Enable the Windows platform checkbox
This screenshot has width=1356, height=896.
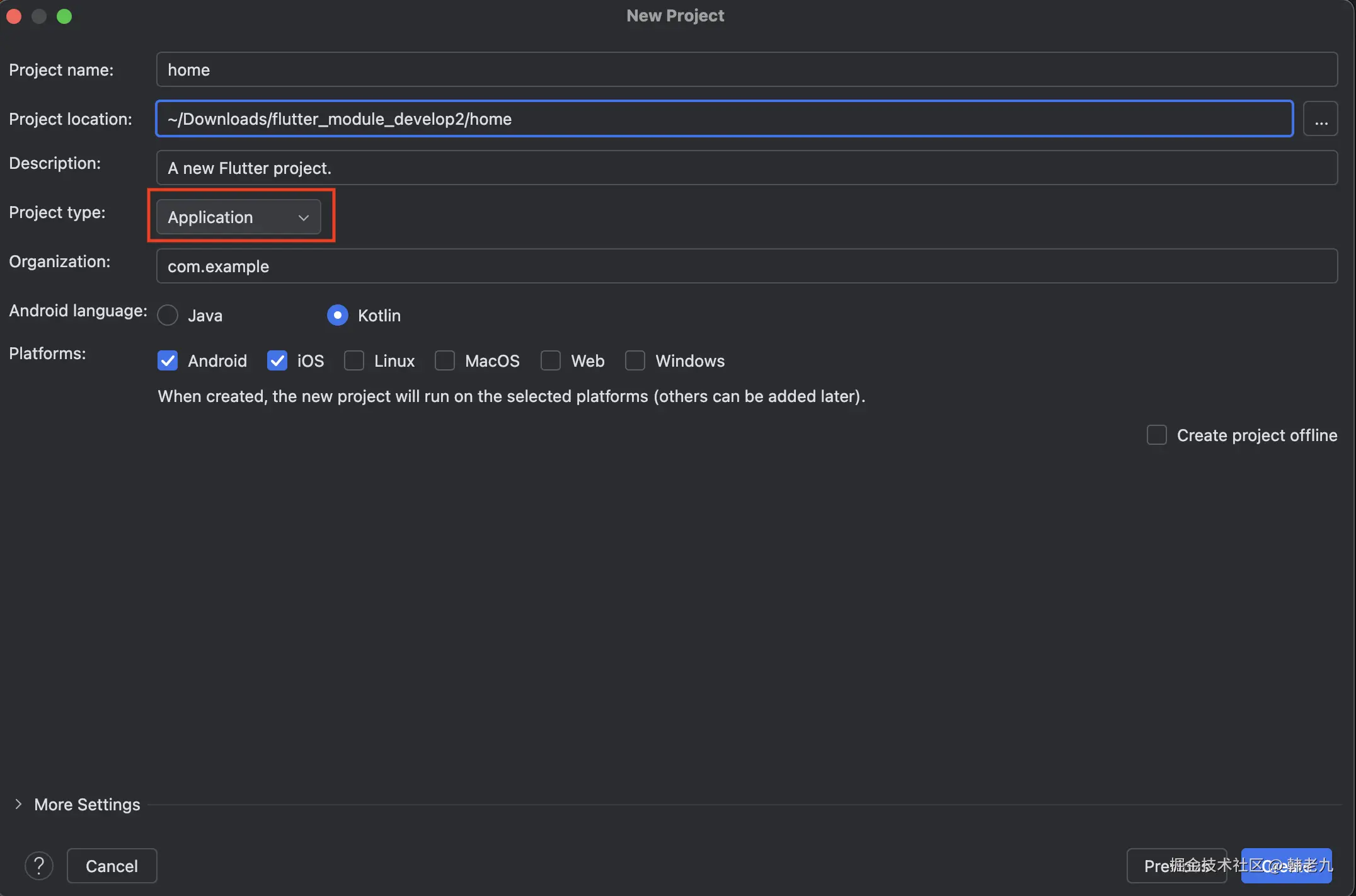[x=635, y=360]
